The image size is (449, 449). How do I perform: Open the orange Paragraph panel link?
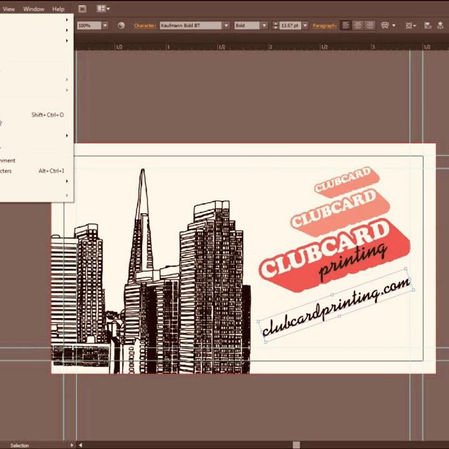coord(325,26)
